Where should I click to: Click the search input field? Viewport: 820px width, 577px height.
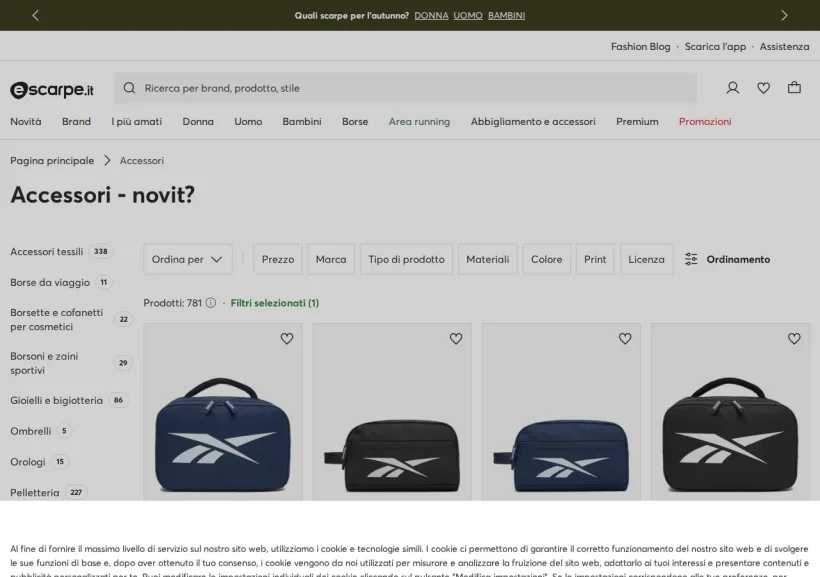(405, 88)
